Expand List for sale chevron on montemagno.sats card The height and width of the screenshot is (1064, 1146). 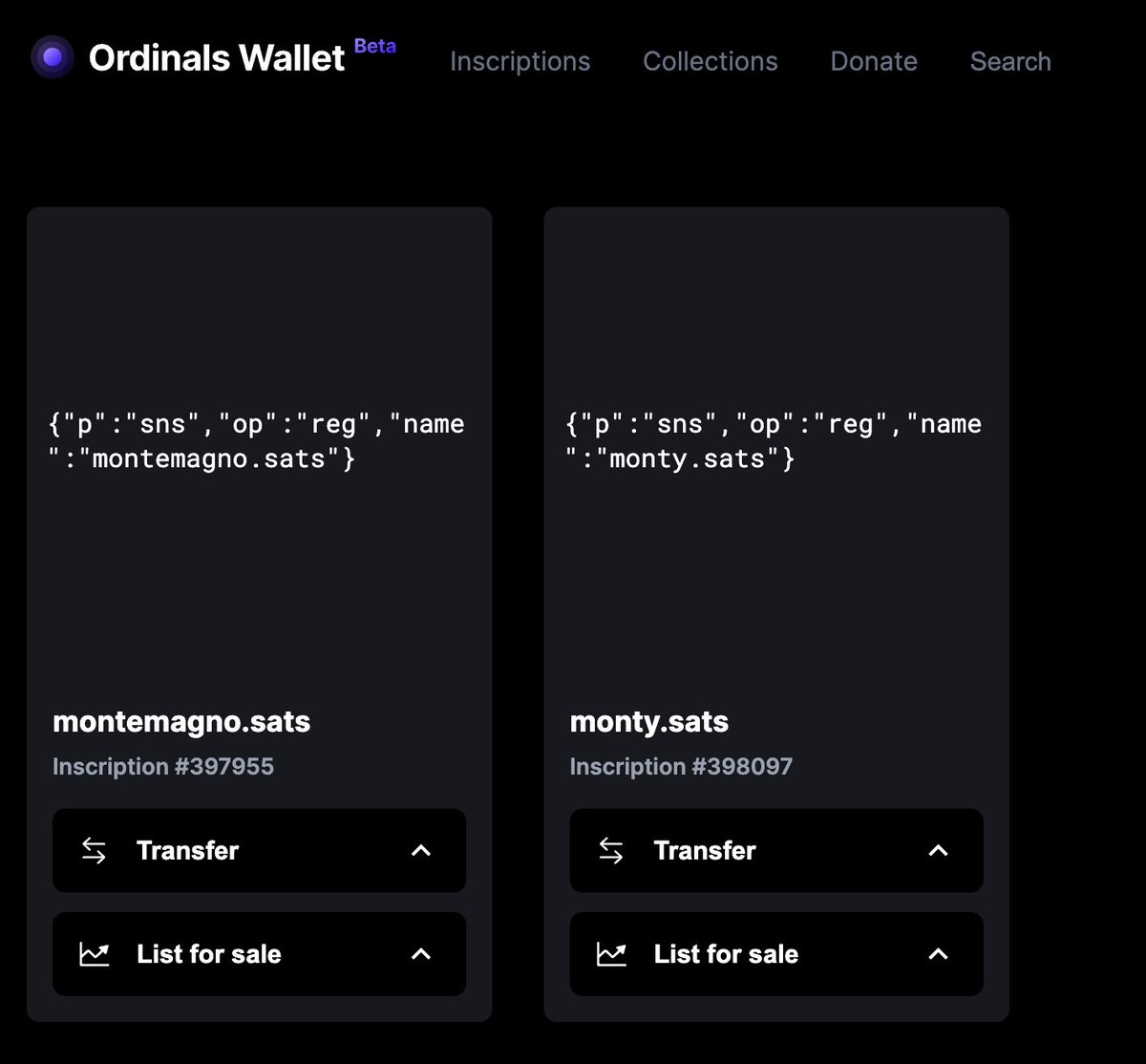421,953
